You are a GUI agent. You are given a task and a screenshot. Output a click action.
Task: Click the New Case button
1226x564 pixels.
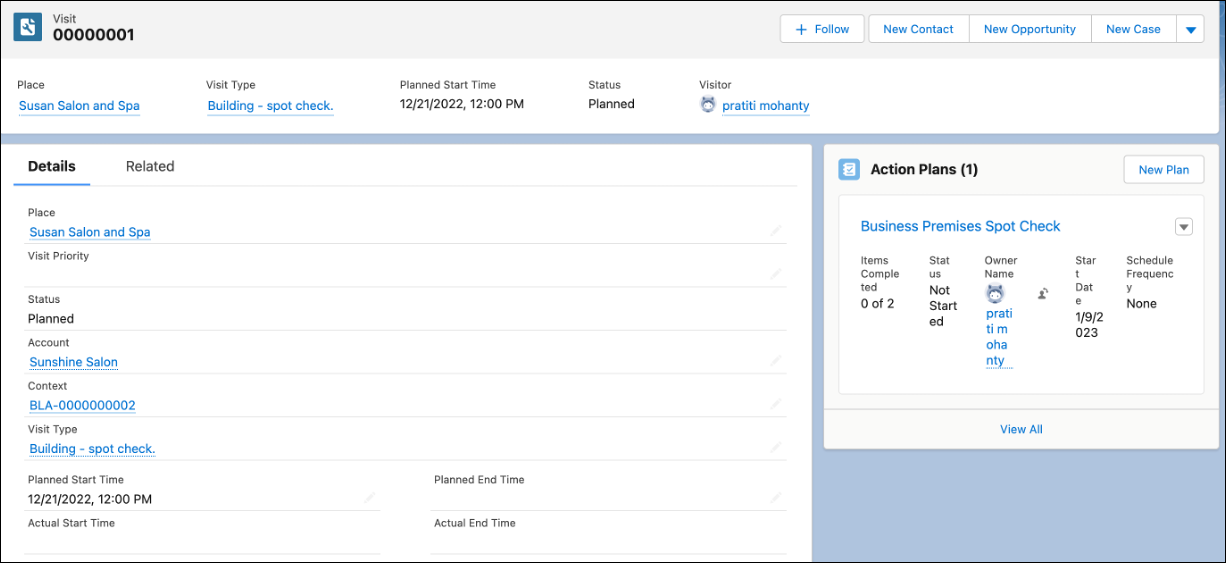tap(1133, 29)
